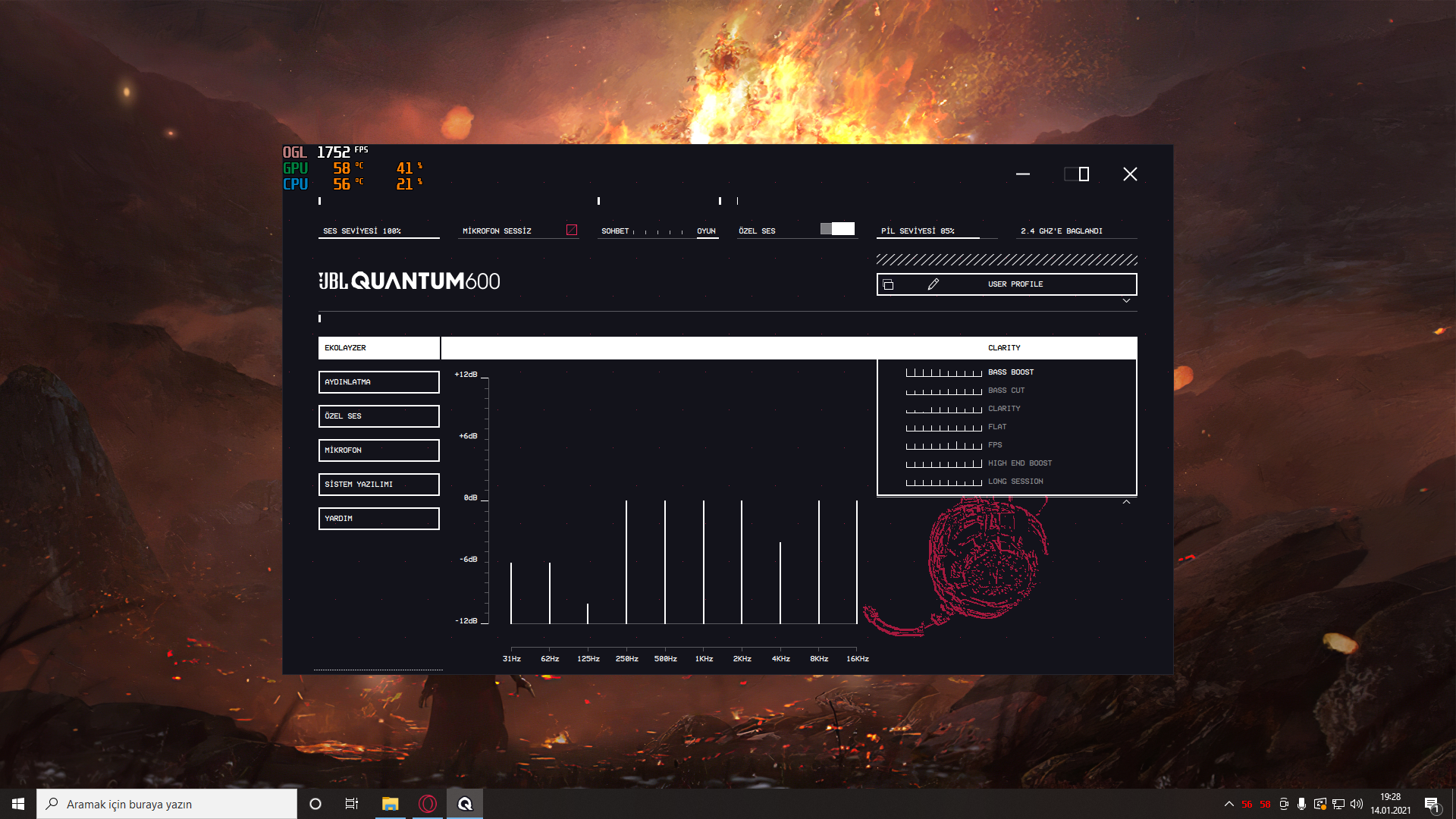Screen dimensions: 1456x819
Task: Click the JBL QuantumENGINE taskbar icon
Action: [465, 804]
